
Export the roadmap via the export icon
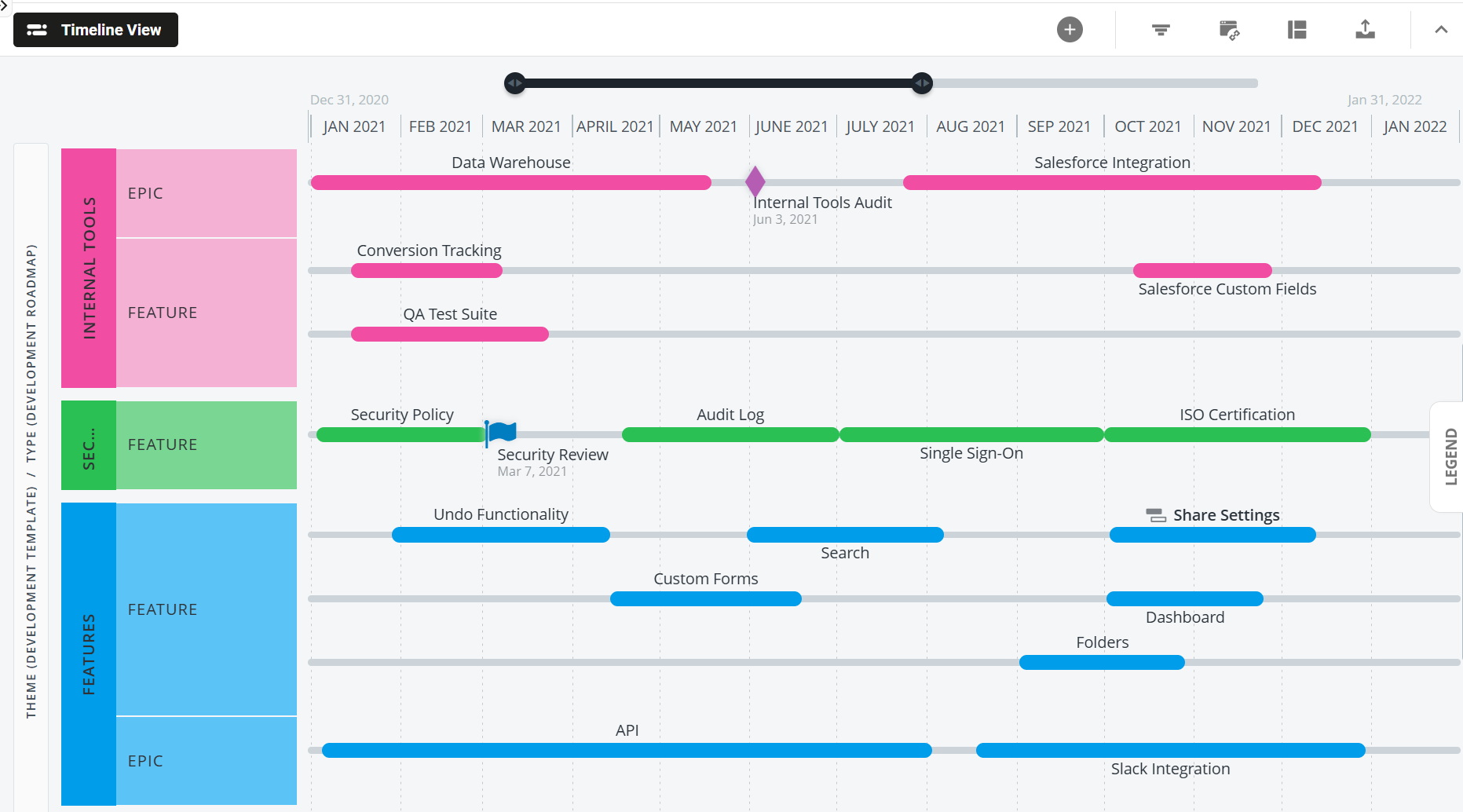point(1365,30)
